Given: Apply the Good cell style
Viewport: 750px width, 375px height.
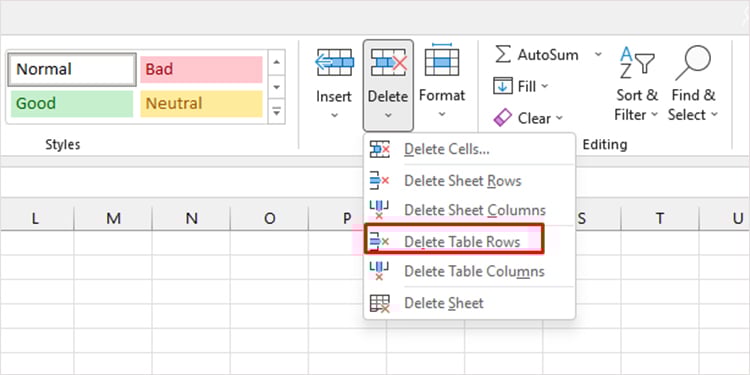Looking at the screenshot, I should [x=72, y=103].
